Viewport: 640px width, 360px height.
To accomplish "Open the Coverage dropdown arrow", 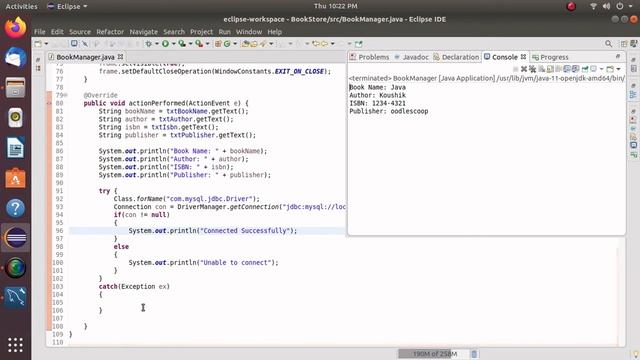I will pyautogui.click(x=191, y=44).
